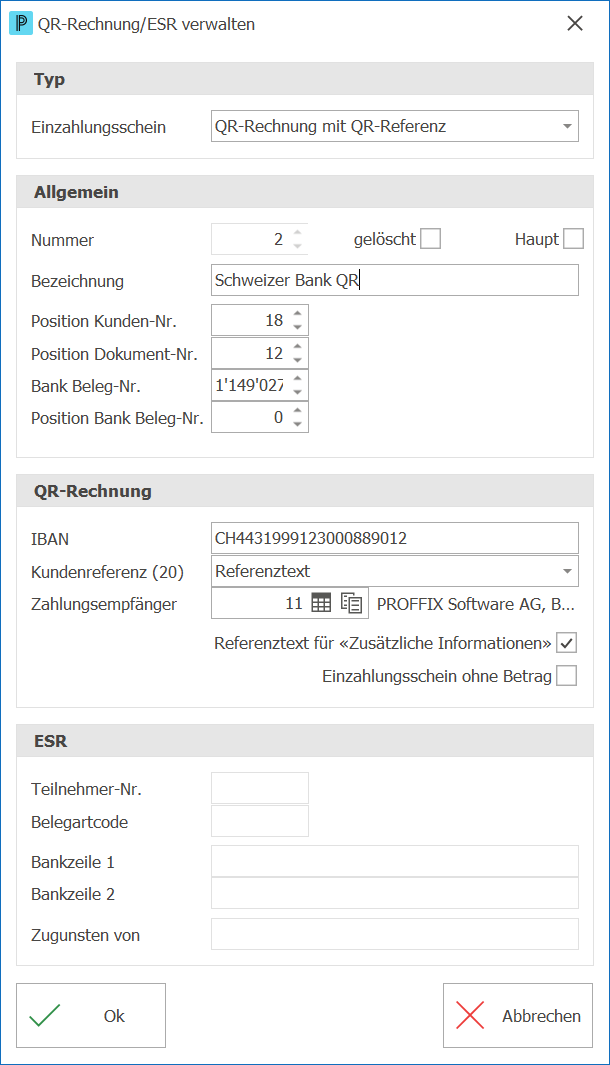
Task: Tick the gelöscht checkbox
Action: pyautogui.click(x=431, y=239)
